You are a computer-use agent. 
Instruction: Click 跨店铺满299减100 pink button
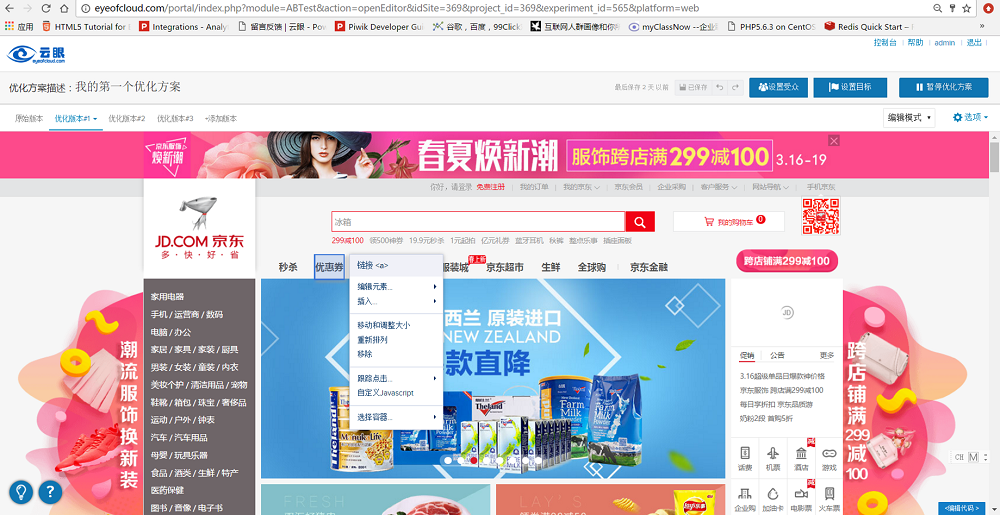[787, 261]
